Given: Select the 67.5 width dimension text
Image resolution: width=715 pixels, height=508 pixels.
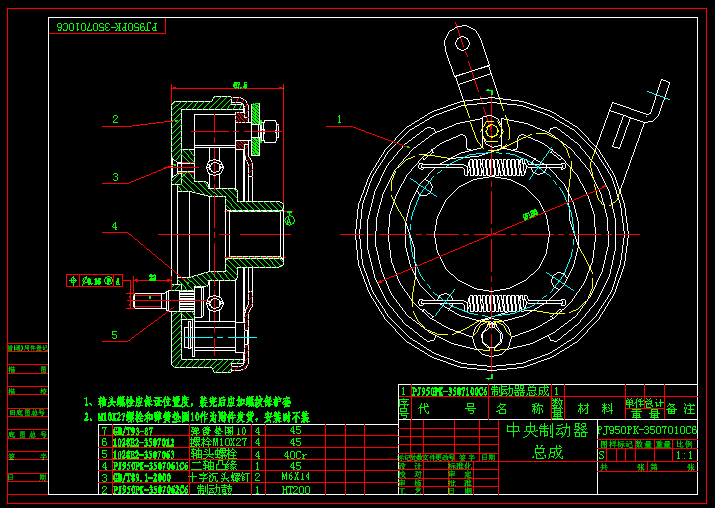Looking at the screenshot, I should point(240,85).
